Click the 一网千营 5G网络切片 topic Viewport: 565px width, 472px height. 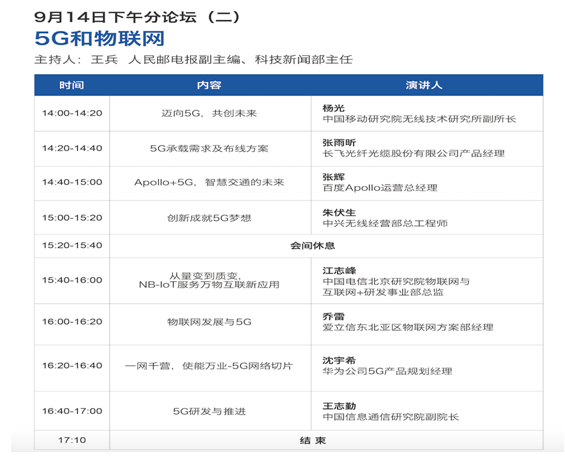pos(209,366)
